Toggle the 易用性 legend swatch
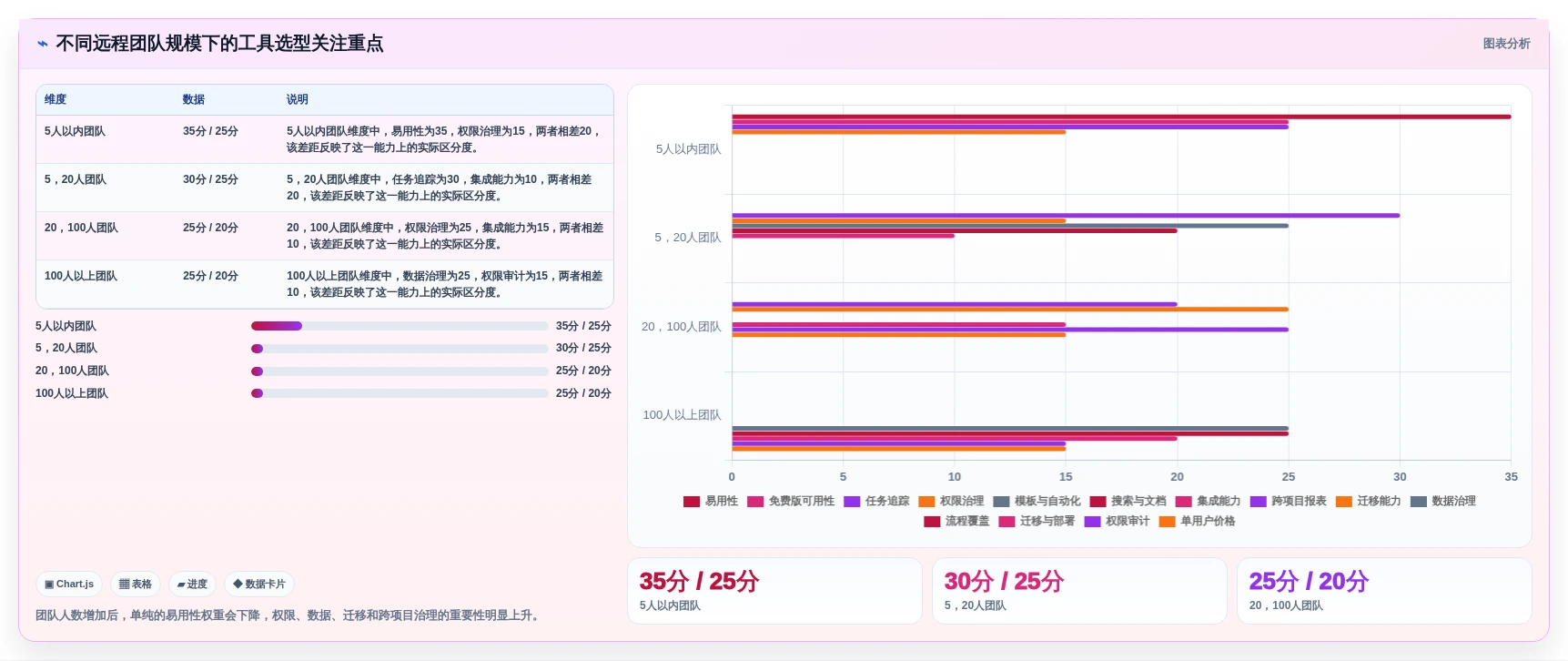Viewport: 1568px width, 661px height. click(x=692, y=501)
